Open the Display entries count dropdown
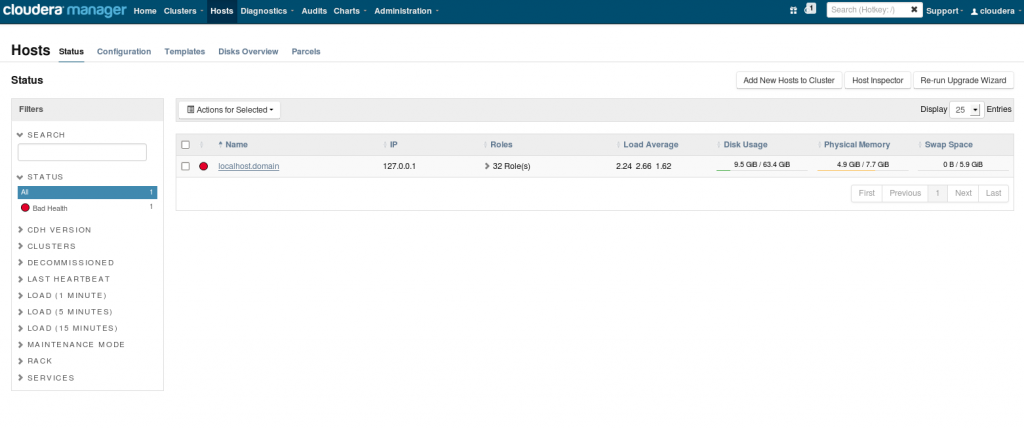This screenshot has width=1024, height=429. (966, 110)
